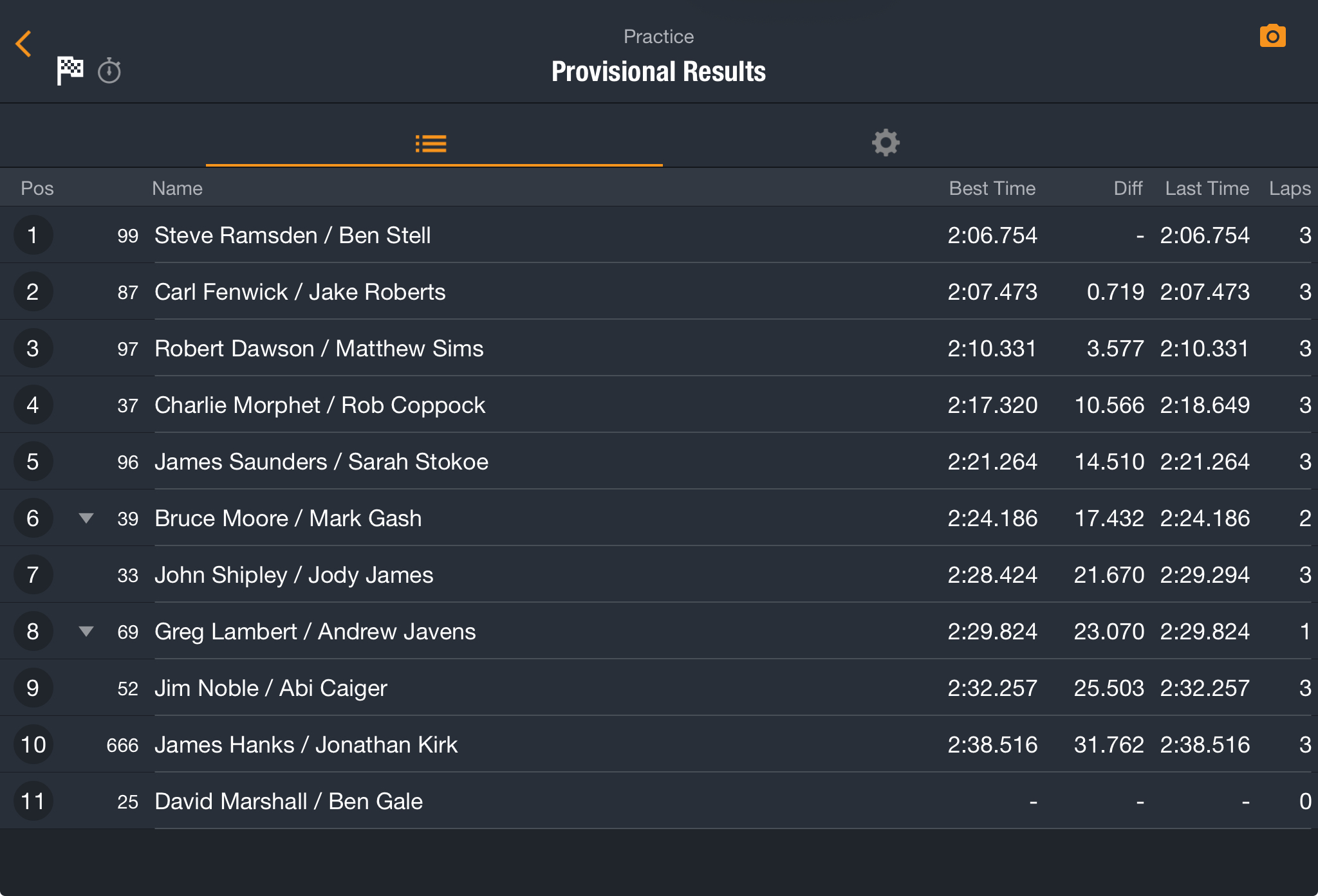The image size is (1318, 896).
Task: Select James Hanks / Jonathan Kirk row
Action: coord(659,744)
